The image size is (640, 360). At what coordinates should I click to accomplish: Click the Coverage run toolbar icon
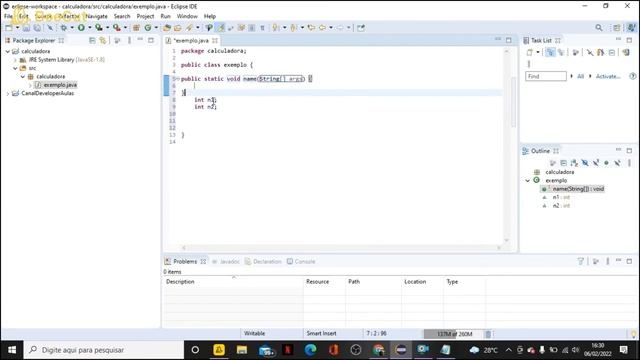pos(99,28)
